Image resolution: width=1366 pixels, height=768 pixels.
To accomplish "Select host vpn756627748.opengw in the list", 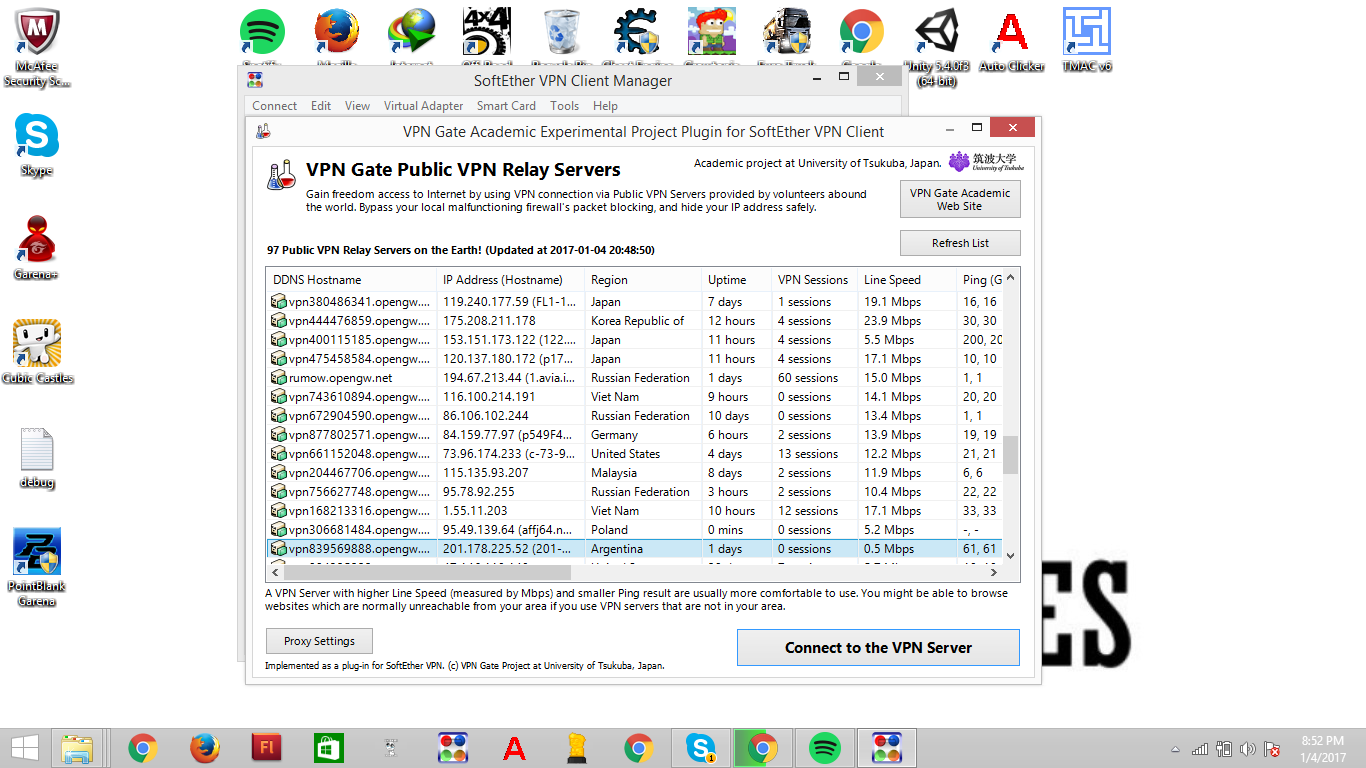I will point(360,492).
